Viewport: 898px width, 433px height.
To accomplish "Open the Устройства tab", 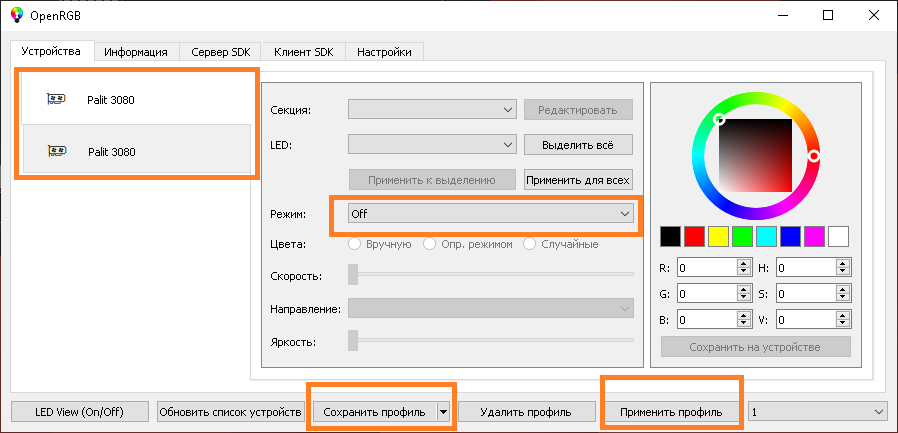I will tap(52, 51).
